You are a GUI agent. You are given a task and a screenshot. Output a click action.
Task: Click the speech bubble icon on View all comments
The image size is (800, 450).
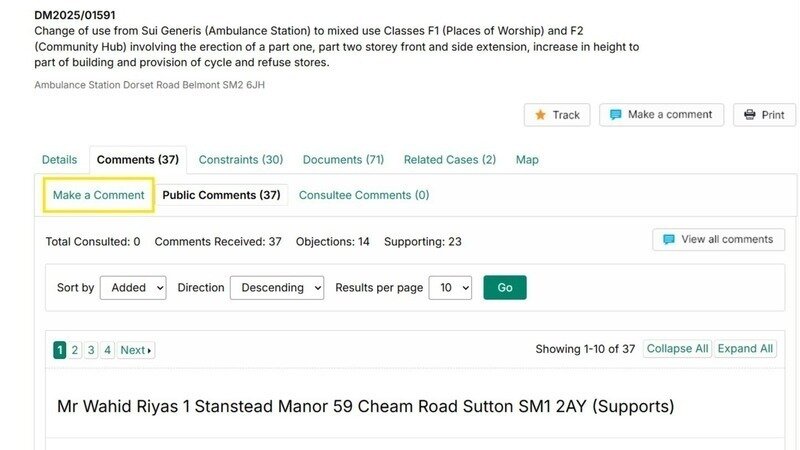click(x=669, y=240)
